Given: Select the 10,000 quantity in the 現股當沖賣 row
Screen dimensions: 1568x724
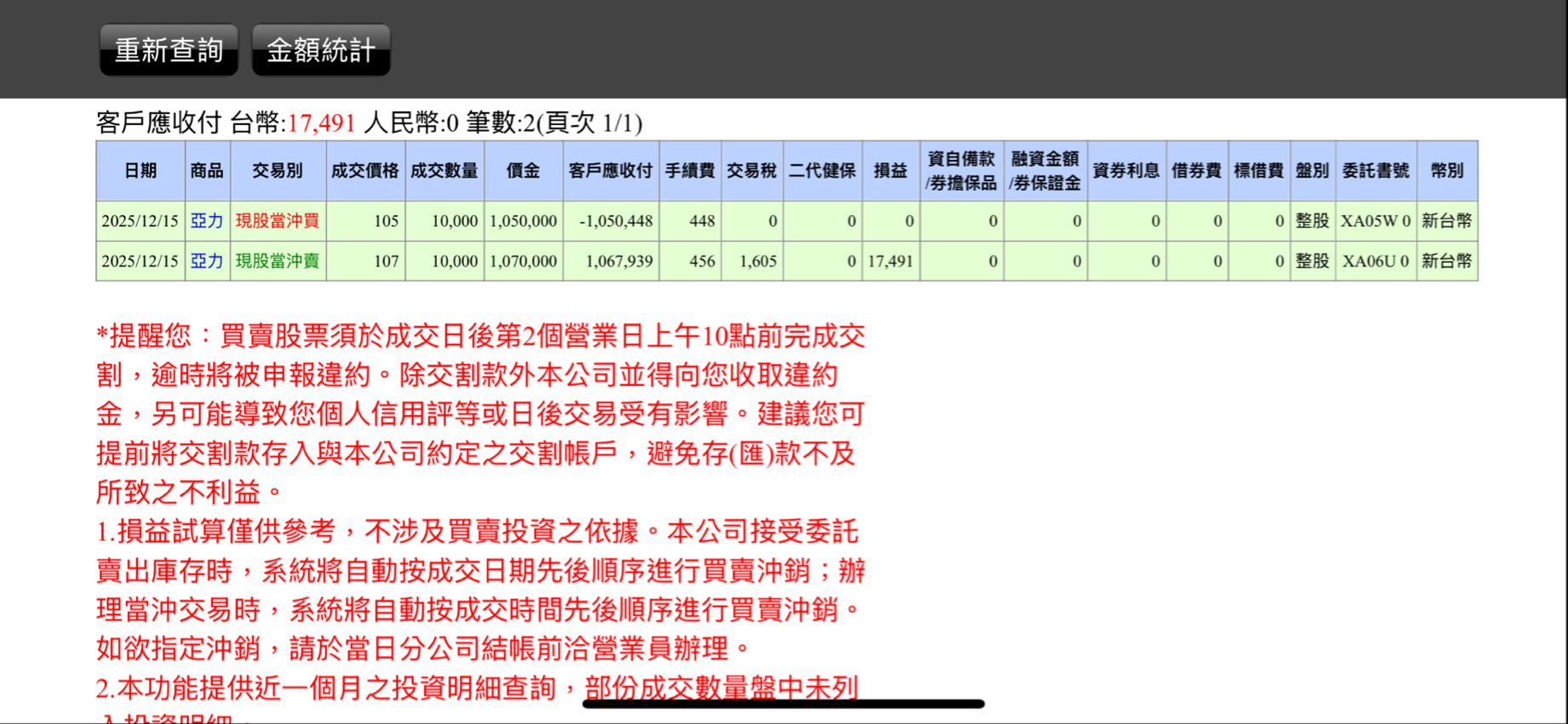Looking at the screenshot, I should click(444, 261).
